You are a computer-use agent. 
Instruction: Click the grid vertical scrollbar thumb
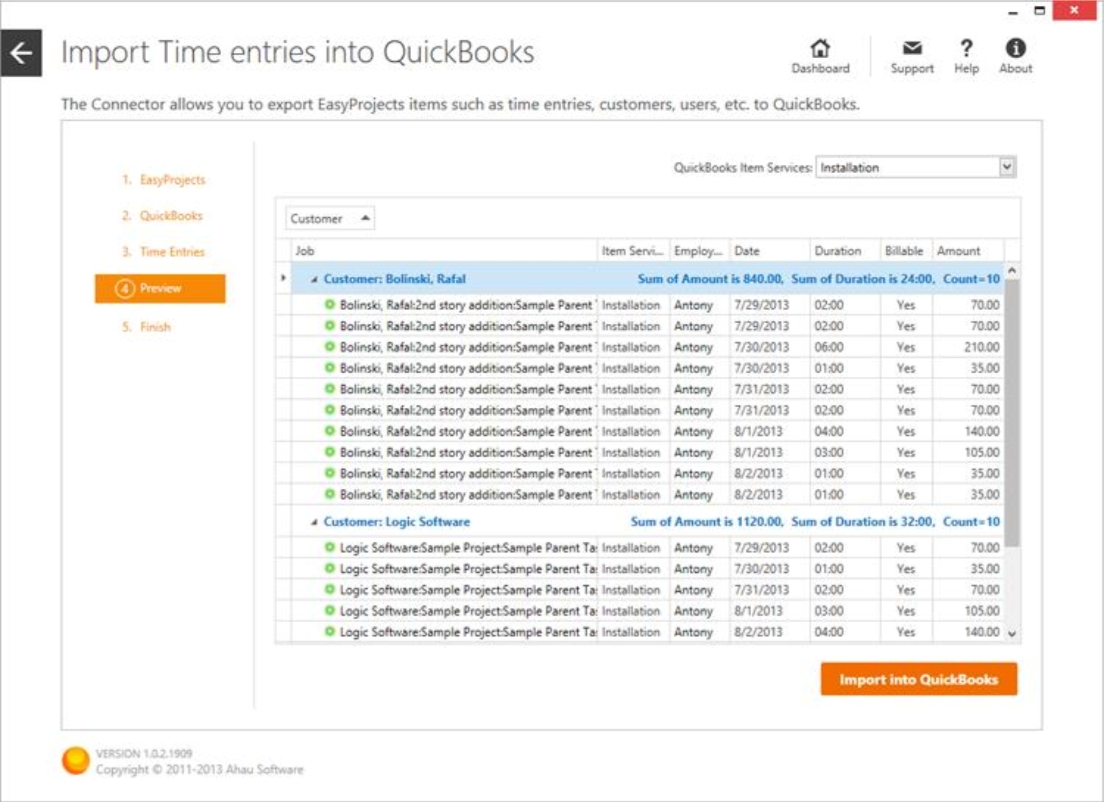[x=1012, y=413]
